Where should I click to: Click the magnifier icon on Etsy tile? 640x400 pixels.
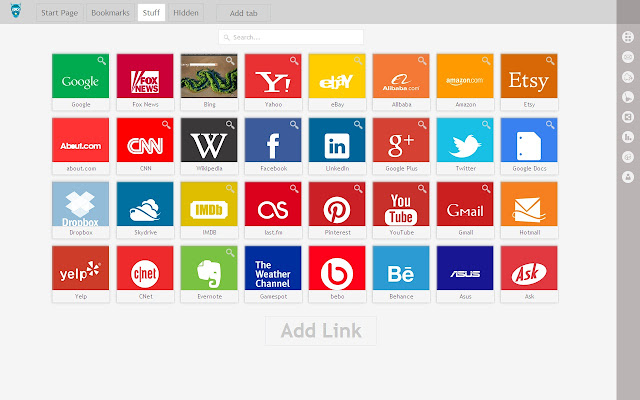coord(550,61)
